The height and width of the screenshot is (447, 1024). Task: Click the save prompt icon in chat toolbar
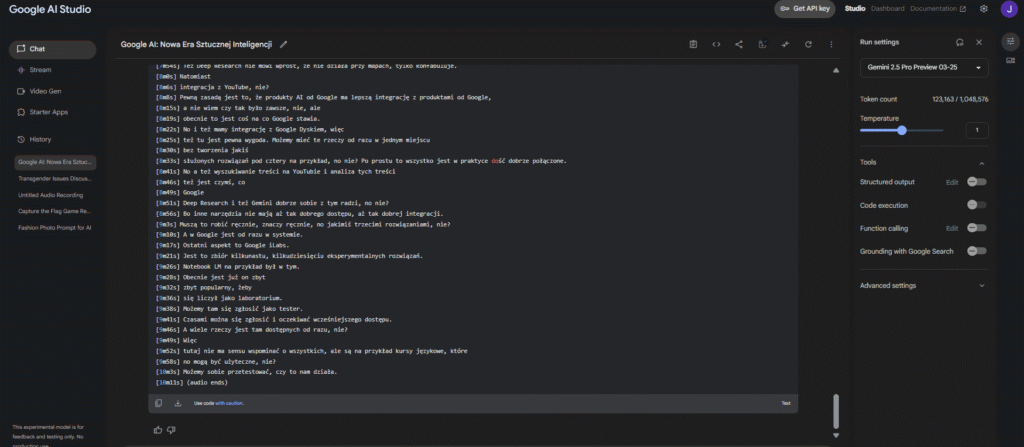pos(762,44)
